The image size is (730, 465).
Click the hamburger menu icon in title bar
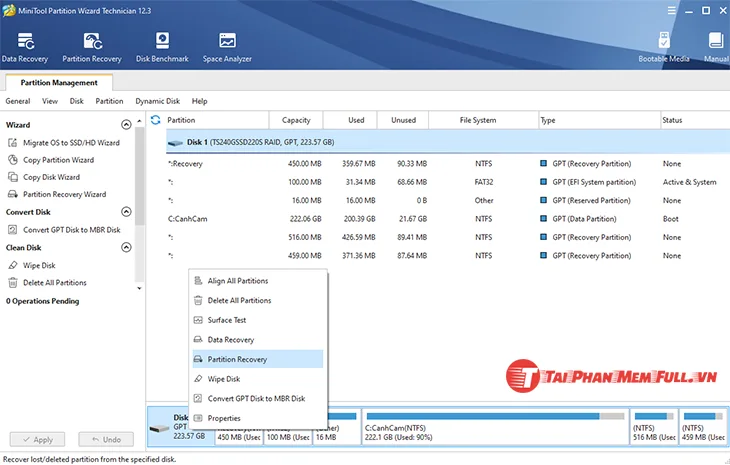(x=671, y=10)
